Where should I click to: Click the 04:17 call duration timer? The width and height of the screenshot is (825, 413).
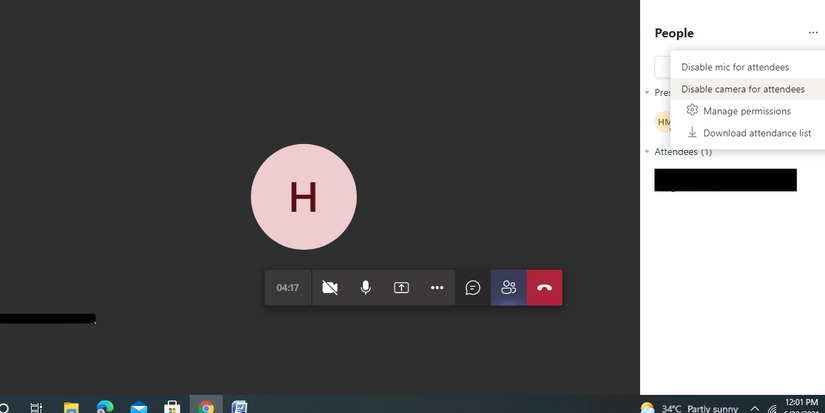point(288,288)
